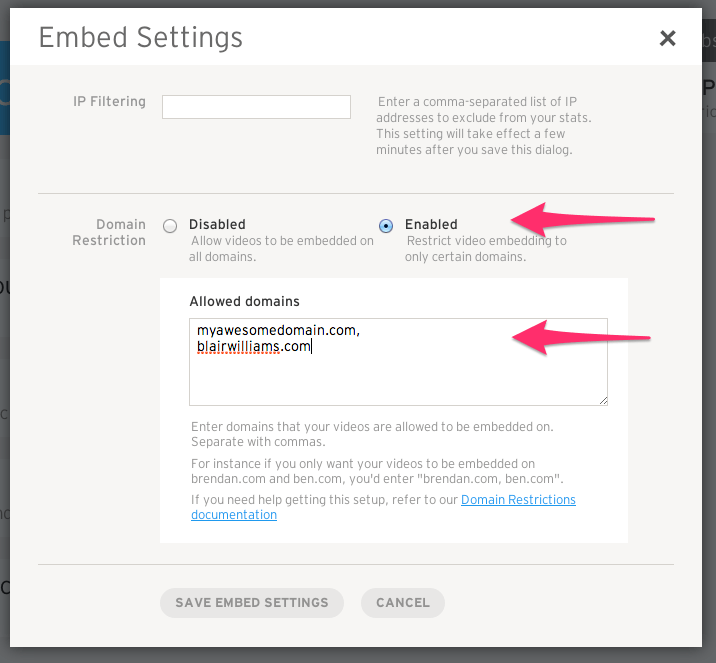Select the Enabled domain restriction radio button
Screen dimensions: 716x663
coord(386,226)
